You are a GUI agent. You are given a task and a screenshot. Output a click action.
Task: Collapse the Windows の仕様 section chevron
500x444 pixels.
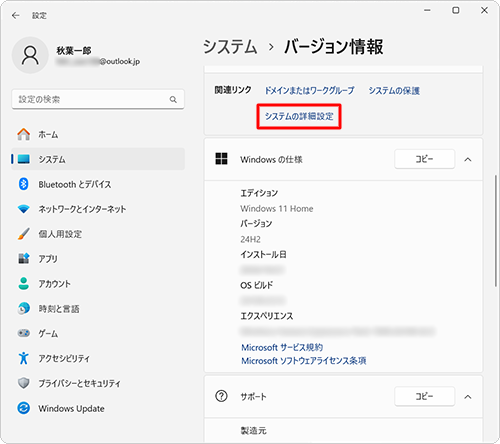468,159
